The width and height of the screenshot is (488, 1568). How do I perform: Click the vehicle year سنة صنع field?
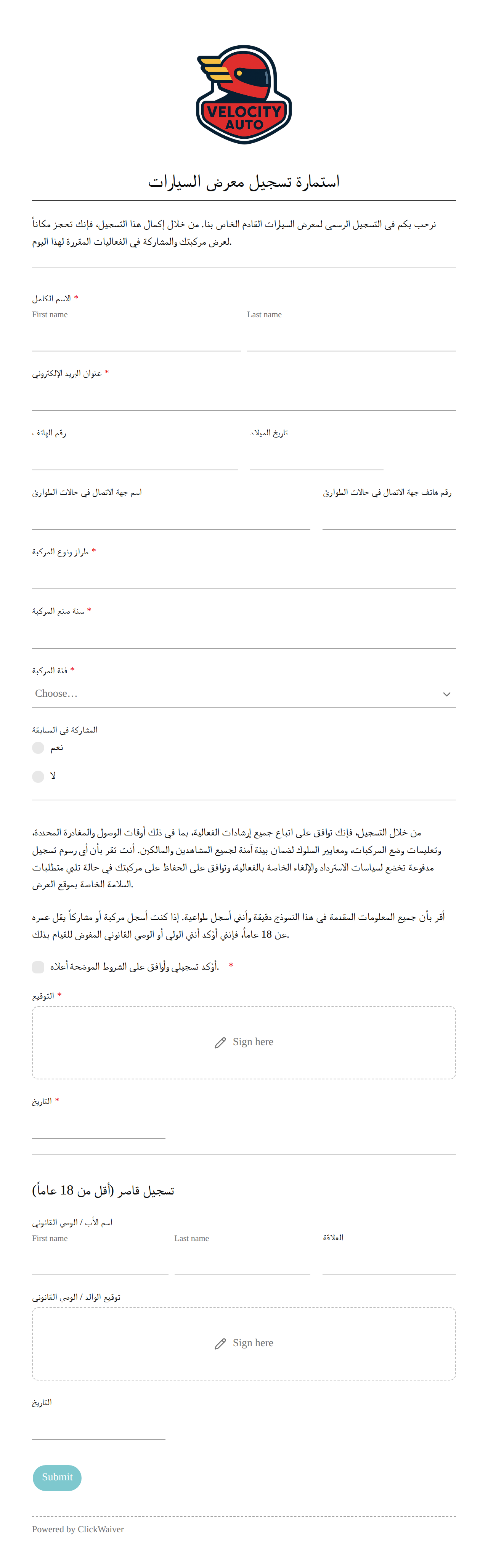pyautogui.click(x=244, y=635)
